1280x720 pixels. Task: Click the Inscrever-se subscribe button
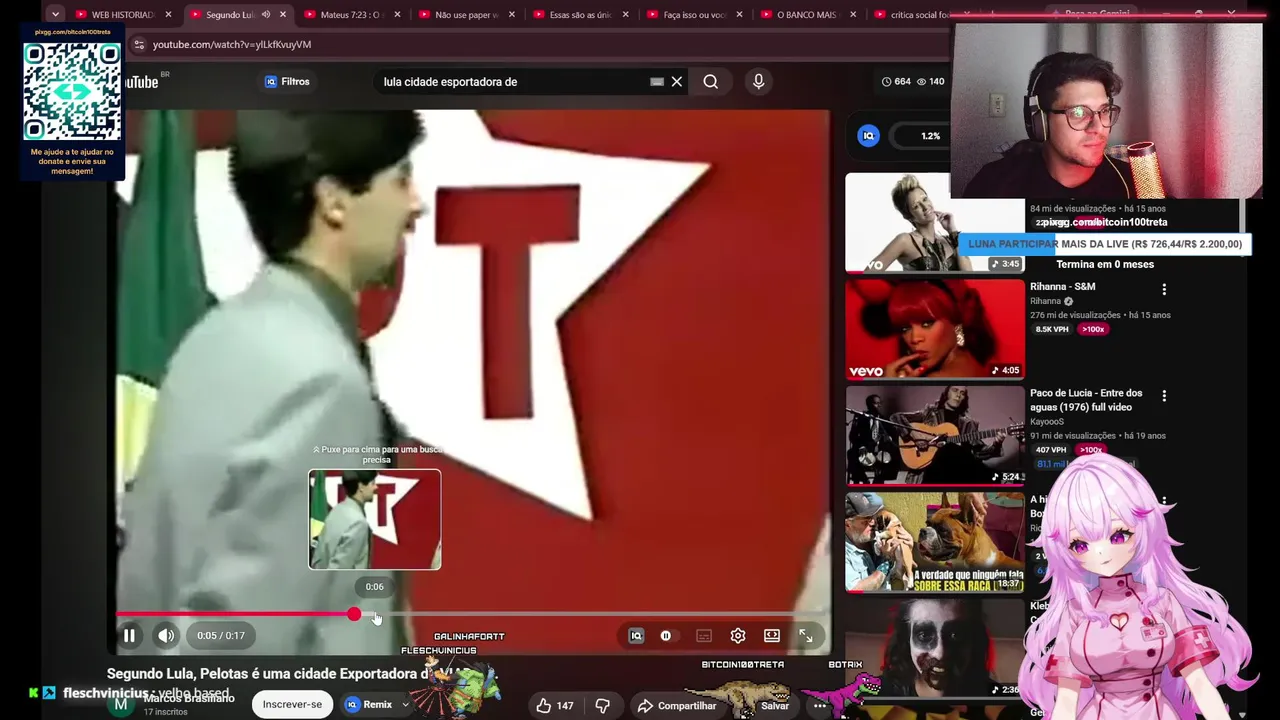[292, 705]
